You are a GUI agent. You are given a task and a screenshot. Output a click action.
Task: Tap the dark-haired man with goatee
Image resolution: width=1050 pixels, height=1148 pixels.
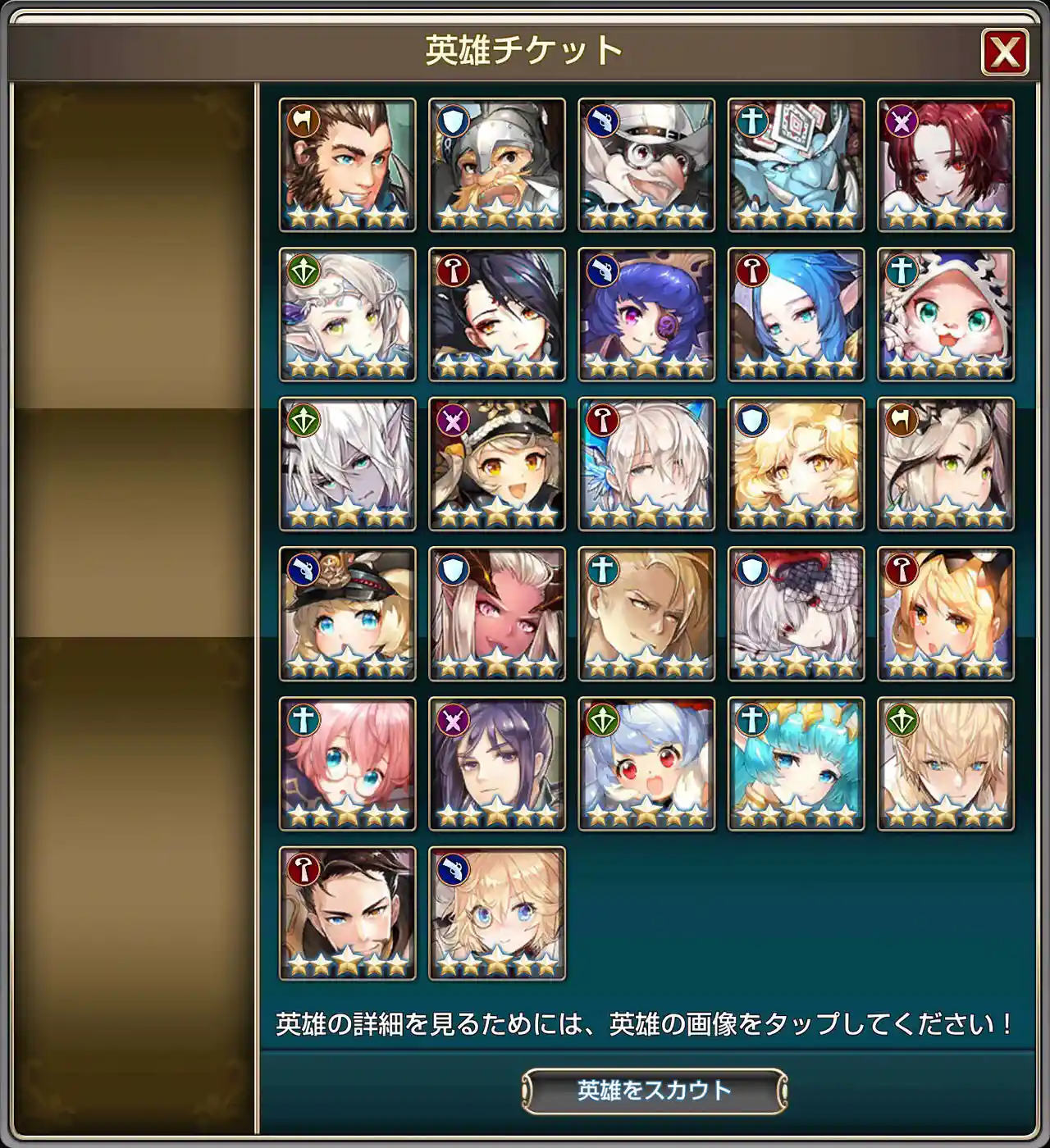pos(347,913)
